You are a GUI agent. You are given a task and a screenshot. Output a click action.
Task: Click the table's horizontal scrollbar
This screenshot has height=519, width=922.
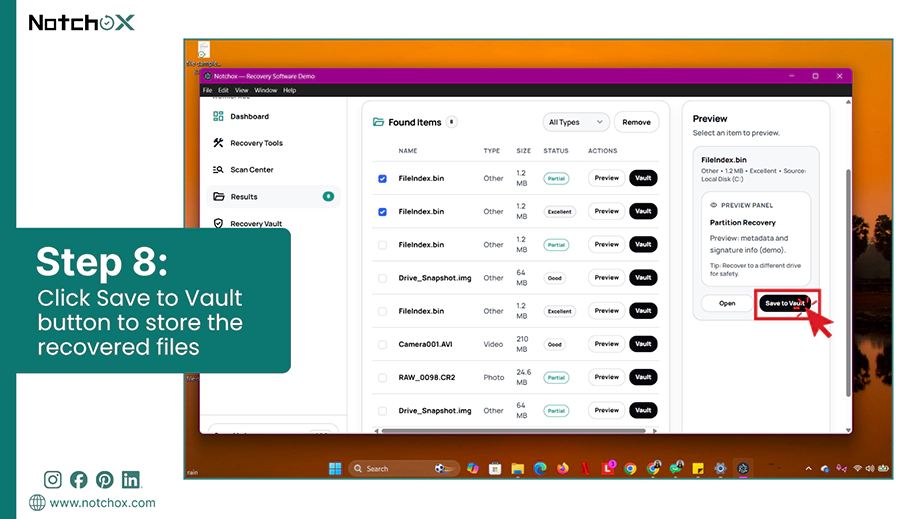click(513, 431)
